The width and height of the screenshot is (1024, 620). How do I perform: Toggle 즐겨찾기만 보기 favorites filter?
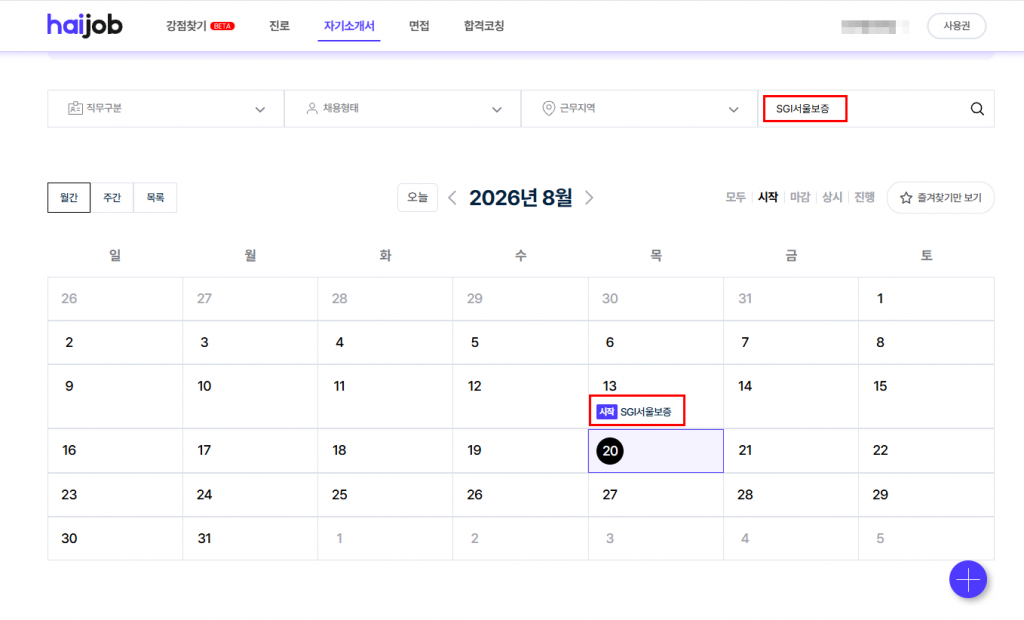point(940,197)
